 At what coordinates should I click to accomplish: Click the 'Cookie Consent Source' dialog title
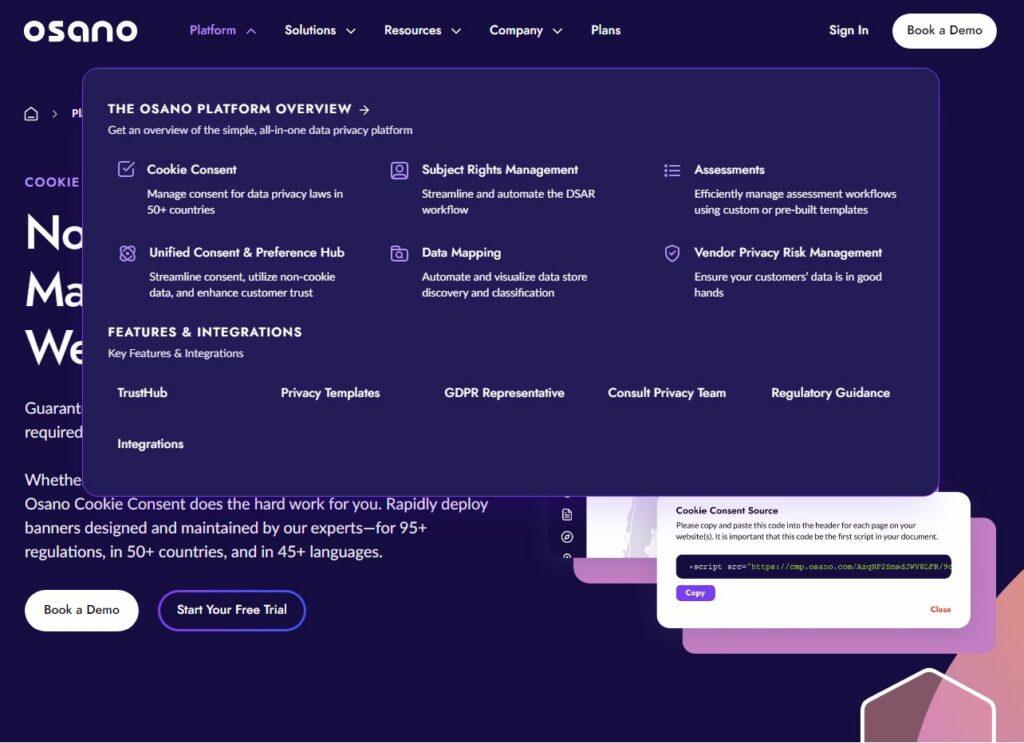point(727,511)
